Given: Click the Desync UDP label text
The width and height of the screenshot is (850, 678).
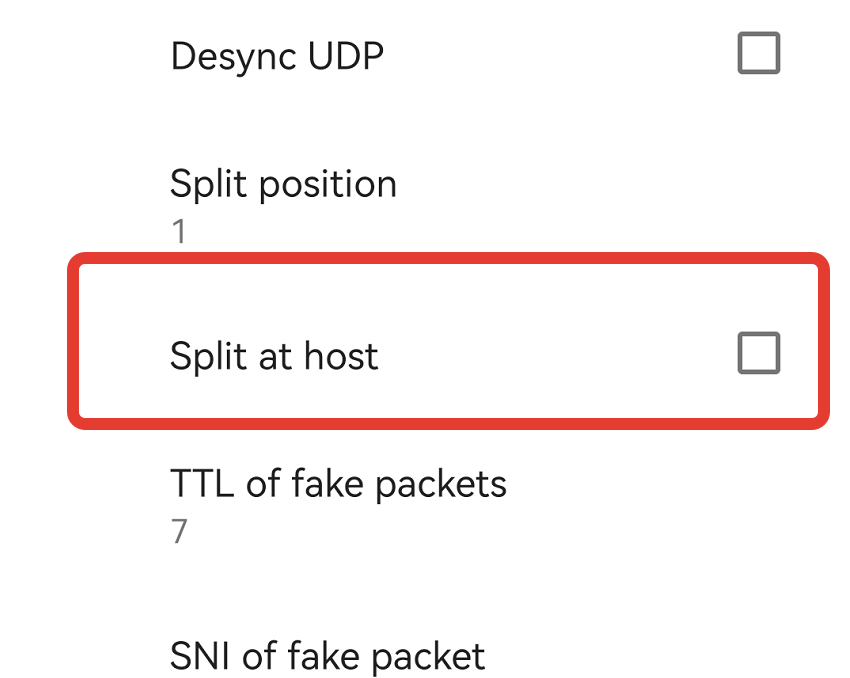Looking at the screenshot, I should coord(277,56).
